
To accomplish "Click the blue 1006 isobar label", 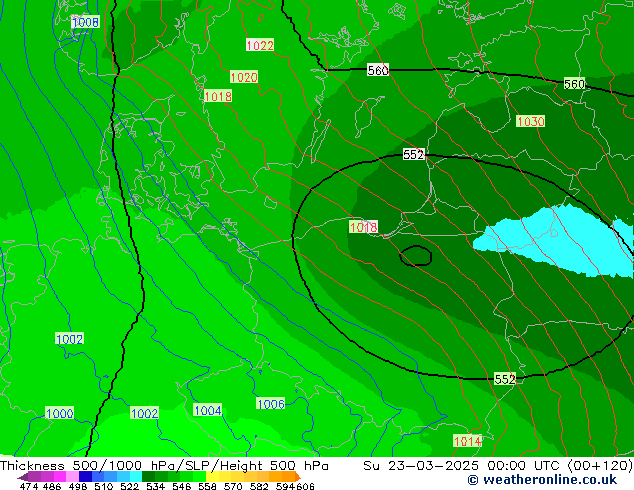I will (x=271, y=403).
